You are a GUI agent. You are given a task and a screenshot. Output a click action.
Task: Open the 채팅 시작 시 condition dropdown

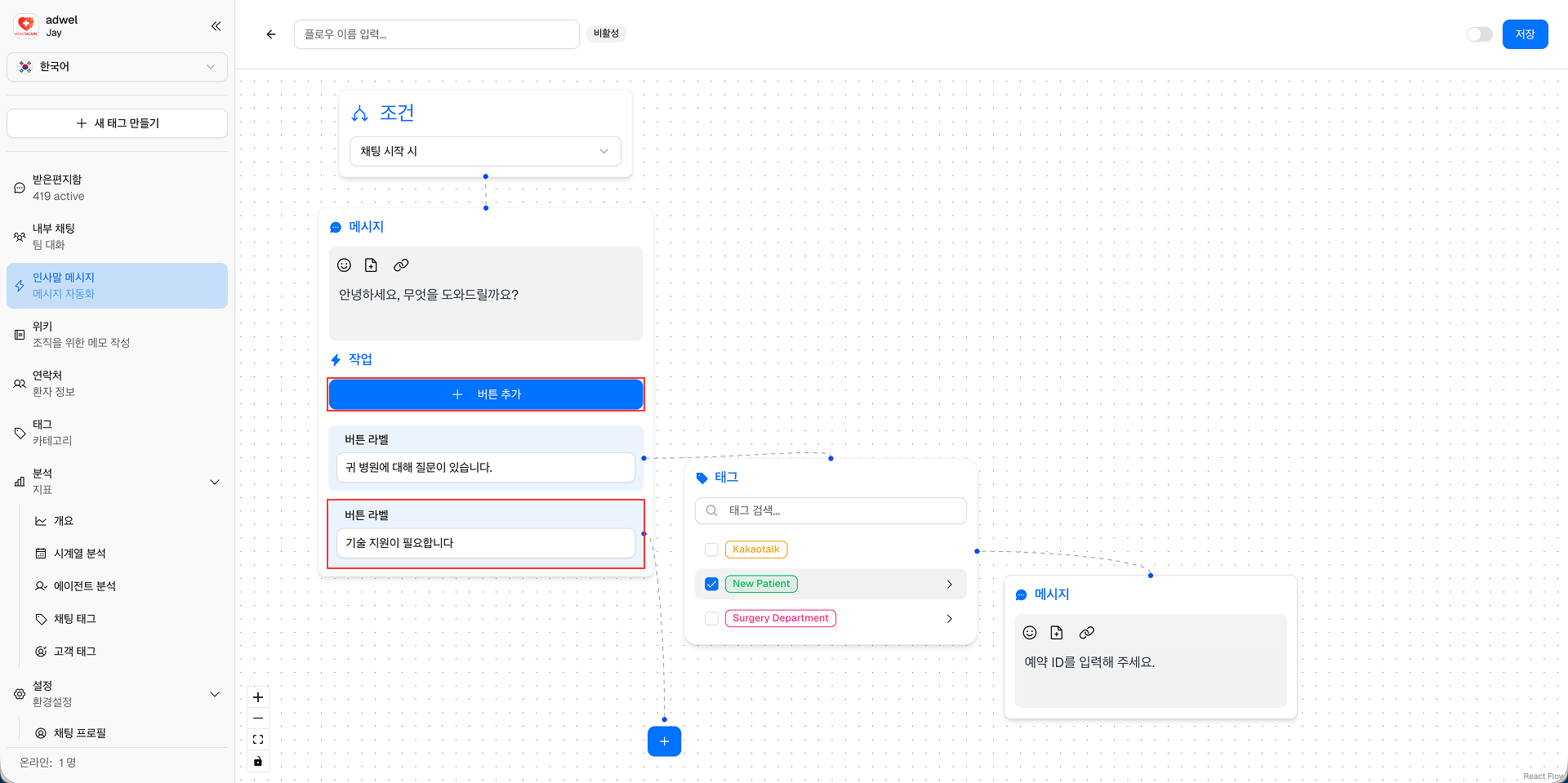tap(485, 151)
